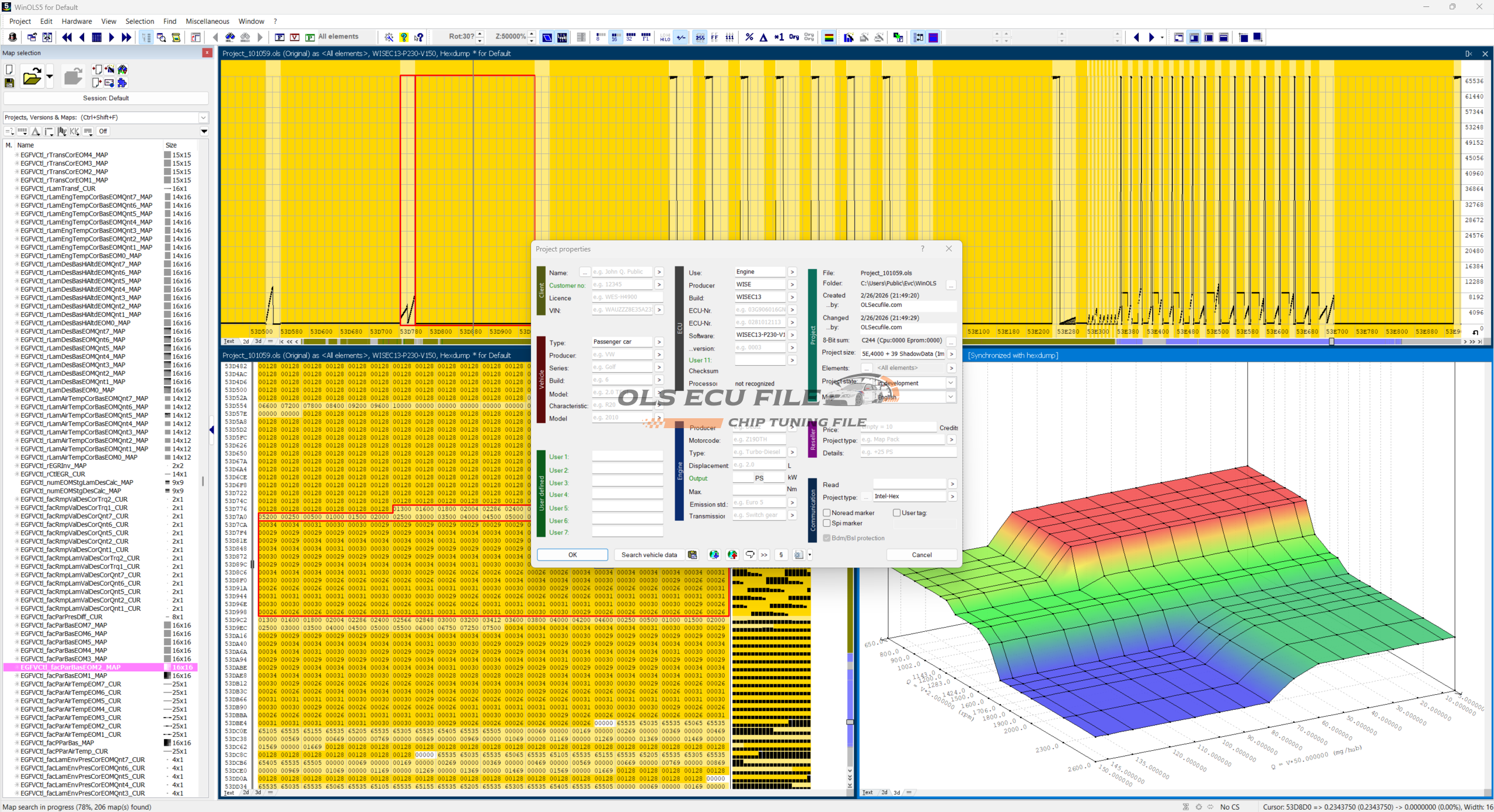Image resolution: width=1494 pixels, height=812 pixels.
Task: Click the open folder icon in Map selection
Action: [32, 76]
